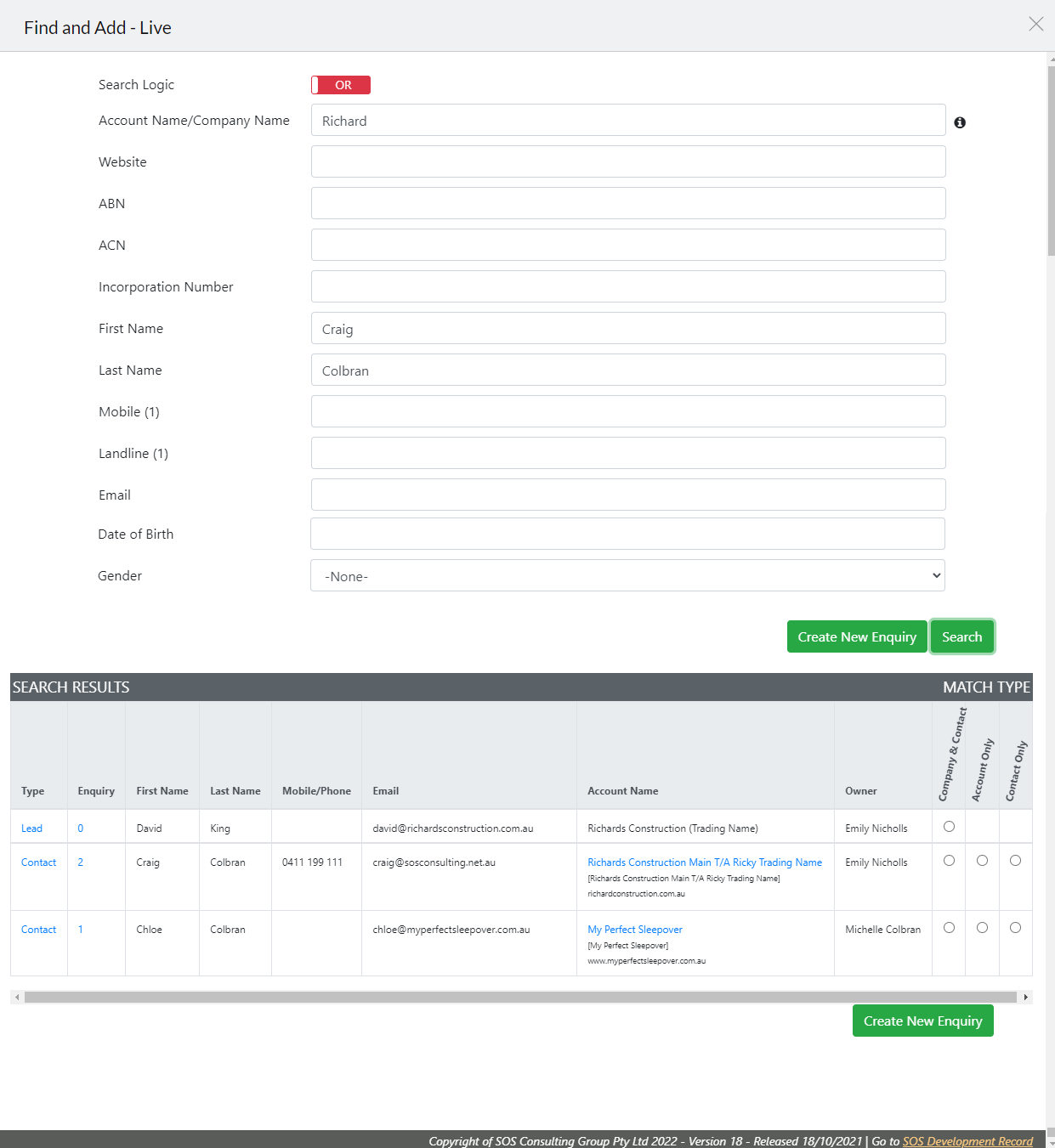Click the ABN input field
This screenshot has height=1148, width=1055.
point(628,203)
